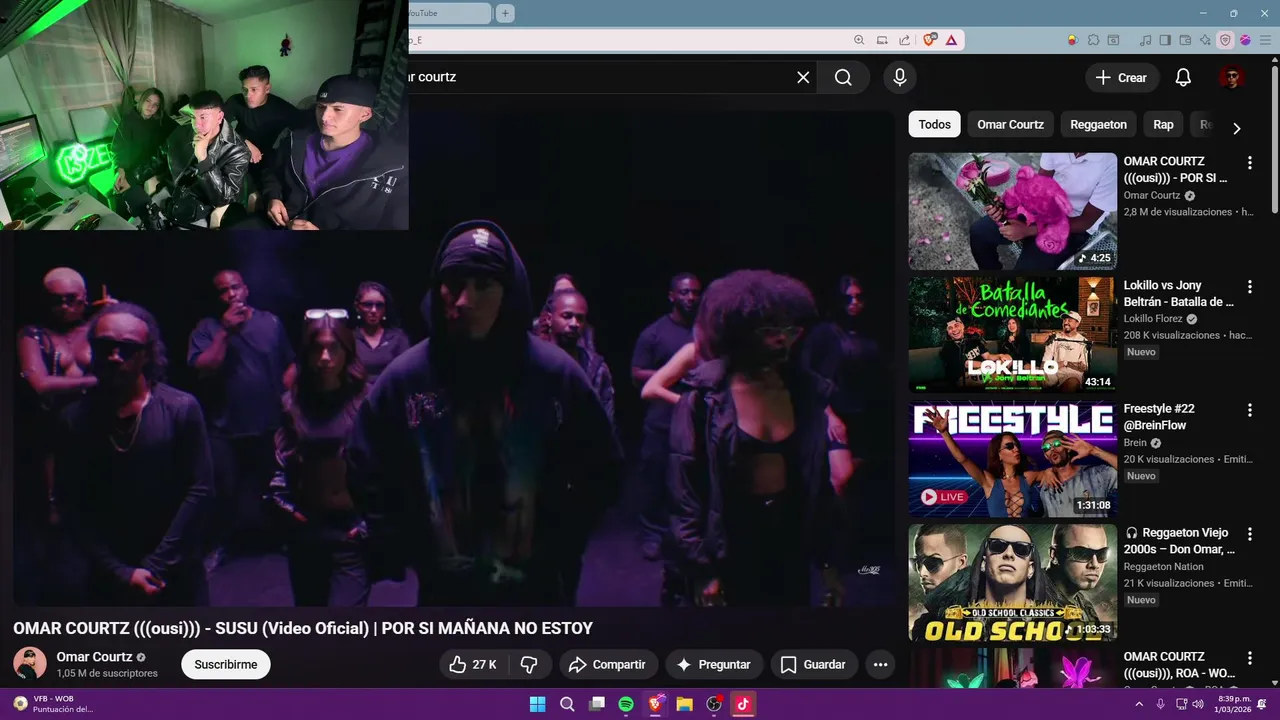
Task: Open Spotify from the taskbar
Action: click(626, 704)
